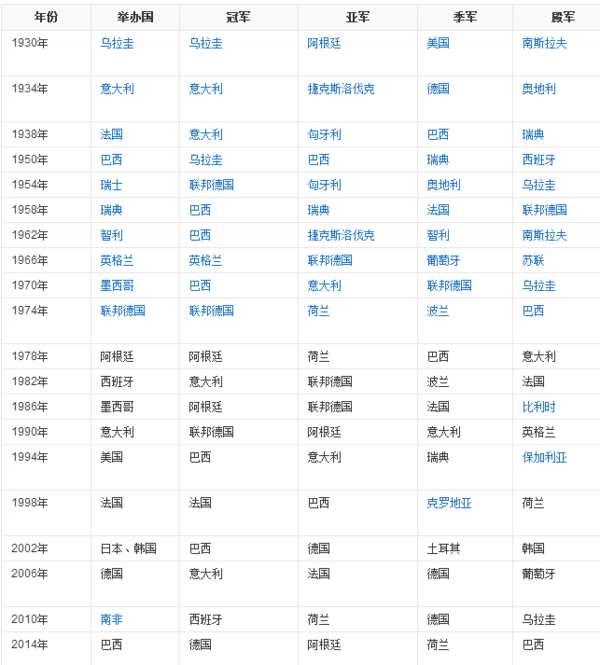Click 法国 host link in 1938年 row
600x665 pixels.
112,135
